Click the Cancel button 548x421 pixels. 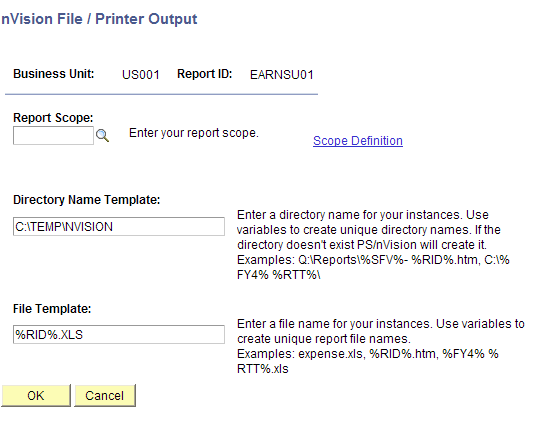click(x=105, y=395)
